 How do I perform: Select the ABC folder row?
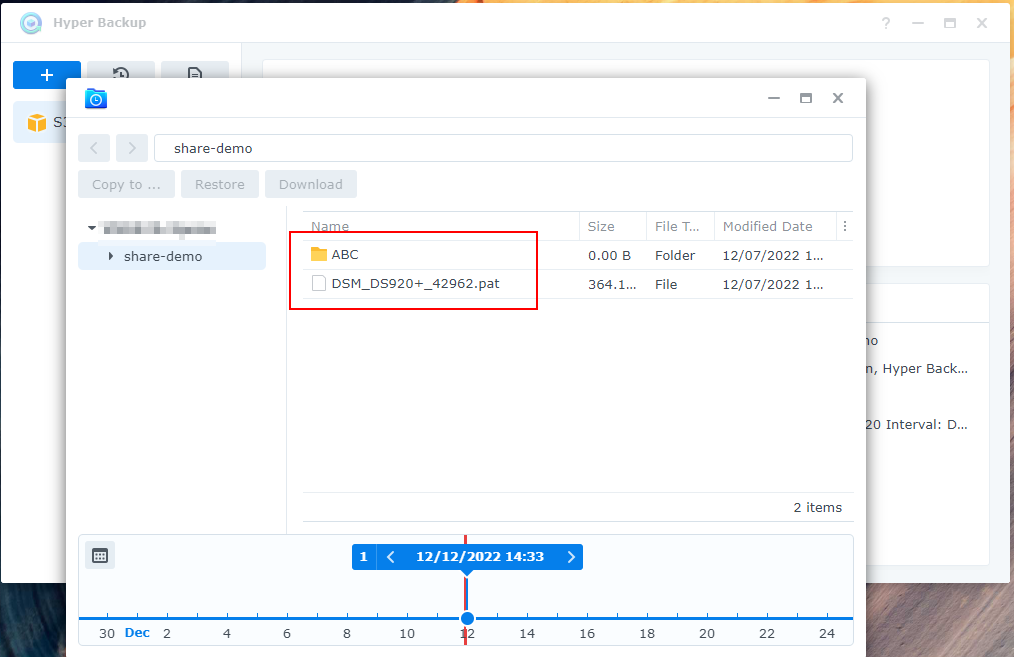tap(345, 255)
